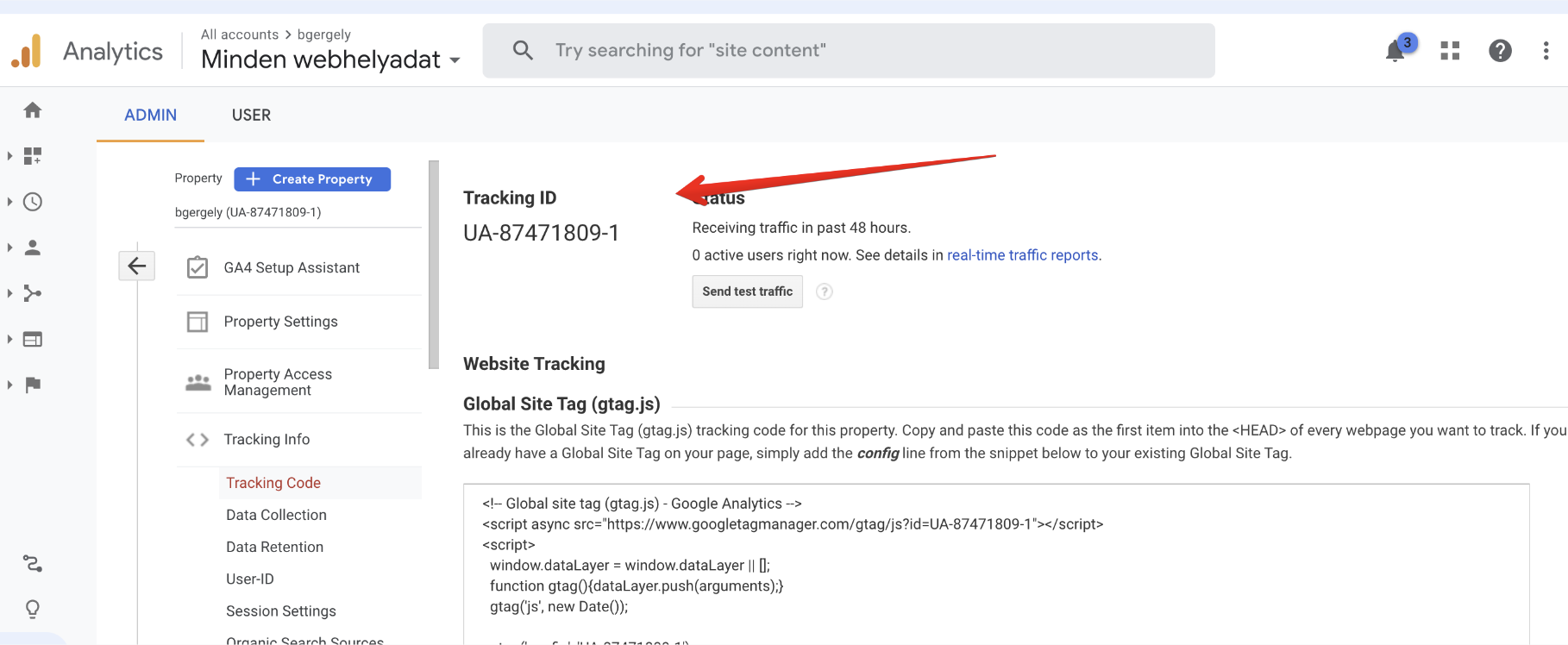Open the Help question mark icon

[x=1500, y=51]
